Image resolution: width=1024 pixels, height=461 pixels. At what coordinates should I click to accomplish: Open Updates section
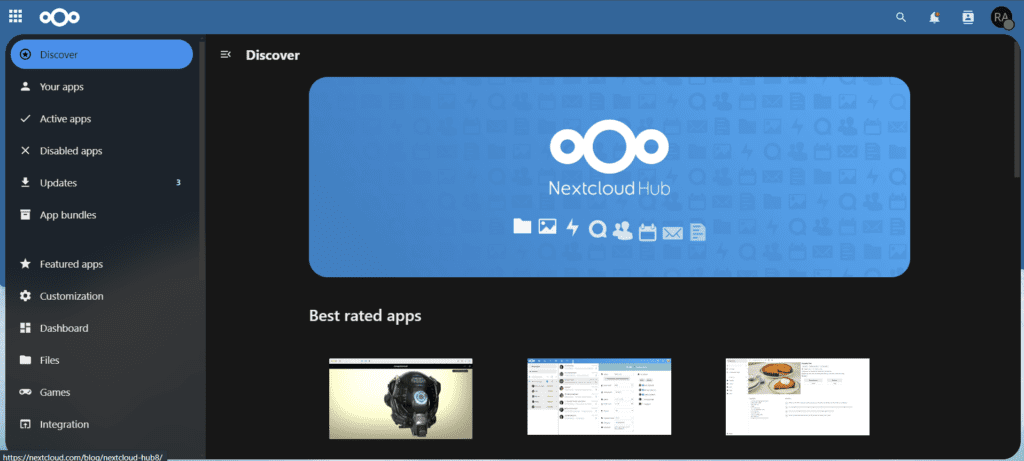pyautogui.click(x=102, y=183)
